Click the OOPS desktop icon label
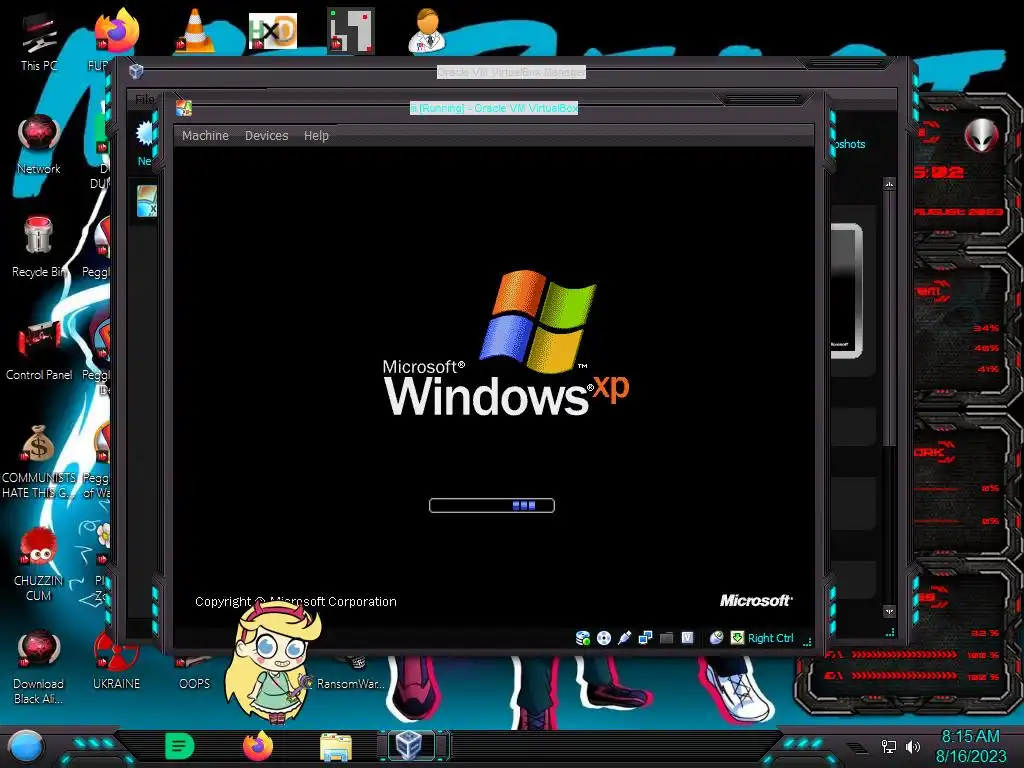This screenshot has width=1024, height=768. [x=195, y=684]
